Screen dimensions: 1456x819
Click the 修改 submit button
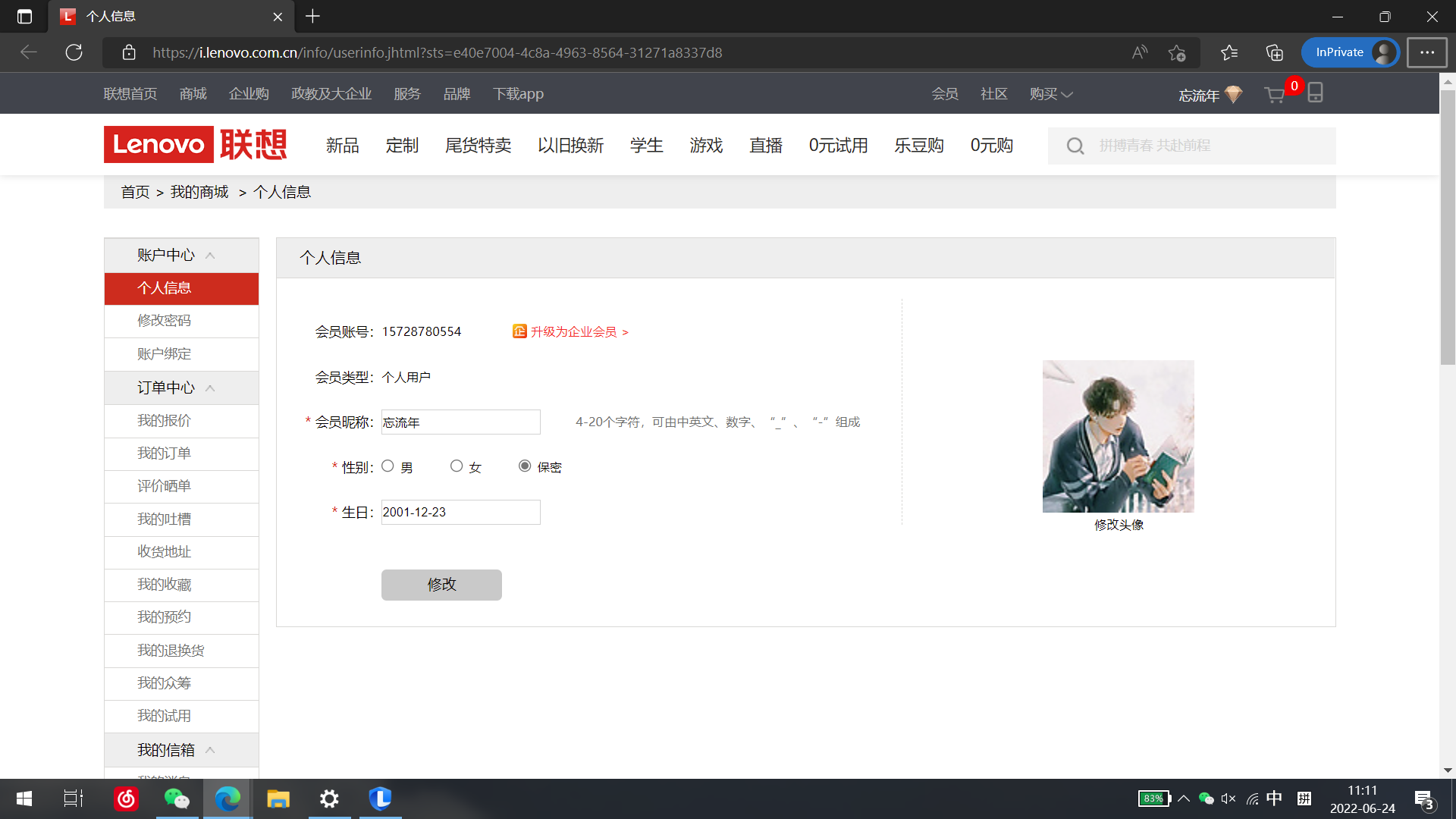[x=441, y=585]
